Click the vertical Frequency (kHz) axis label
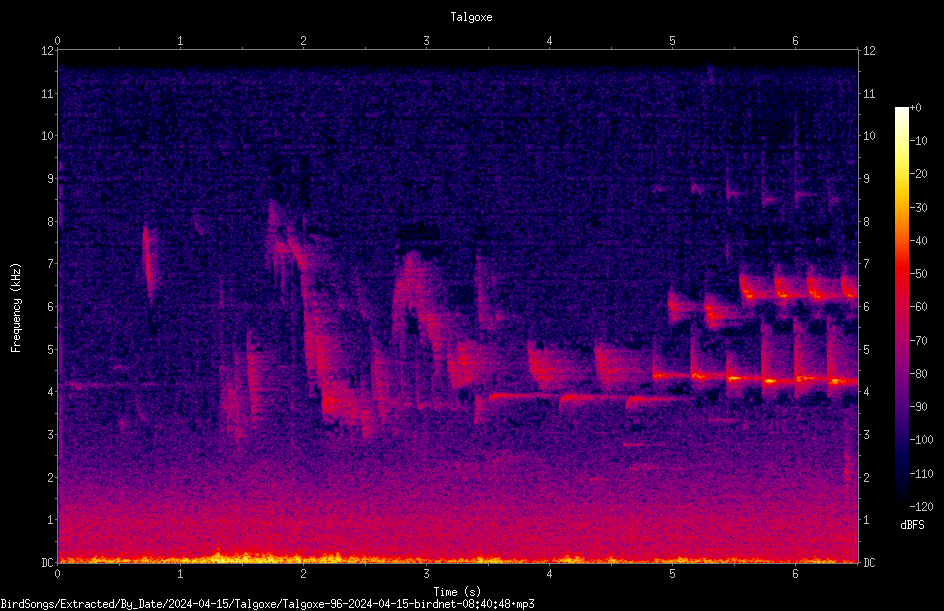The width and height of the screenshot is (944, 611). click(x=16, y=308)
